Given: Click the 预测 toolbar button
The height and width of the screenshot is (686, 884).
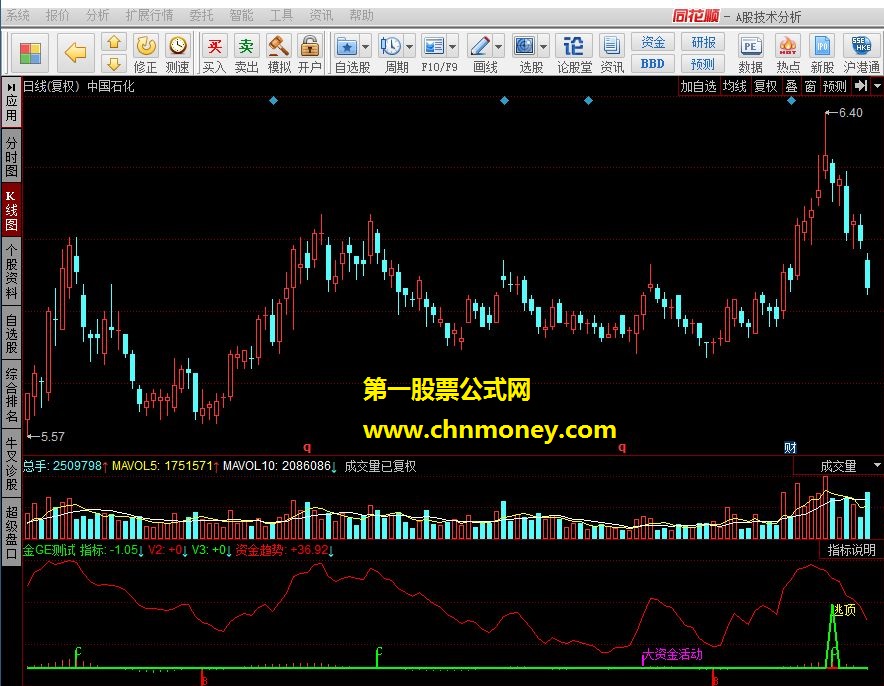Looking at the screenshot, I should (x=702, y=64).
